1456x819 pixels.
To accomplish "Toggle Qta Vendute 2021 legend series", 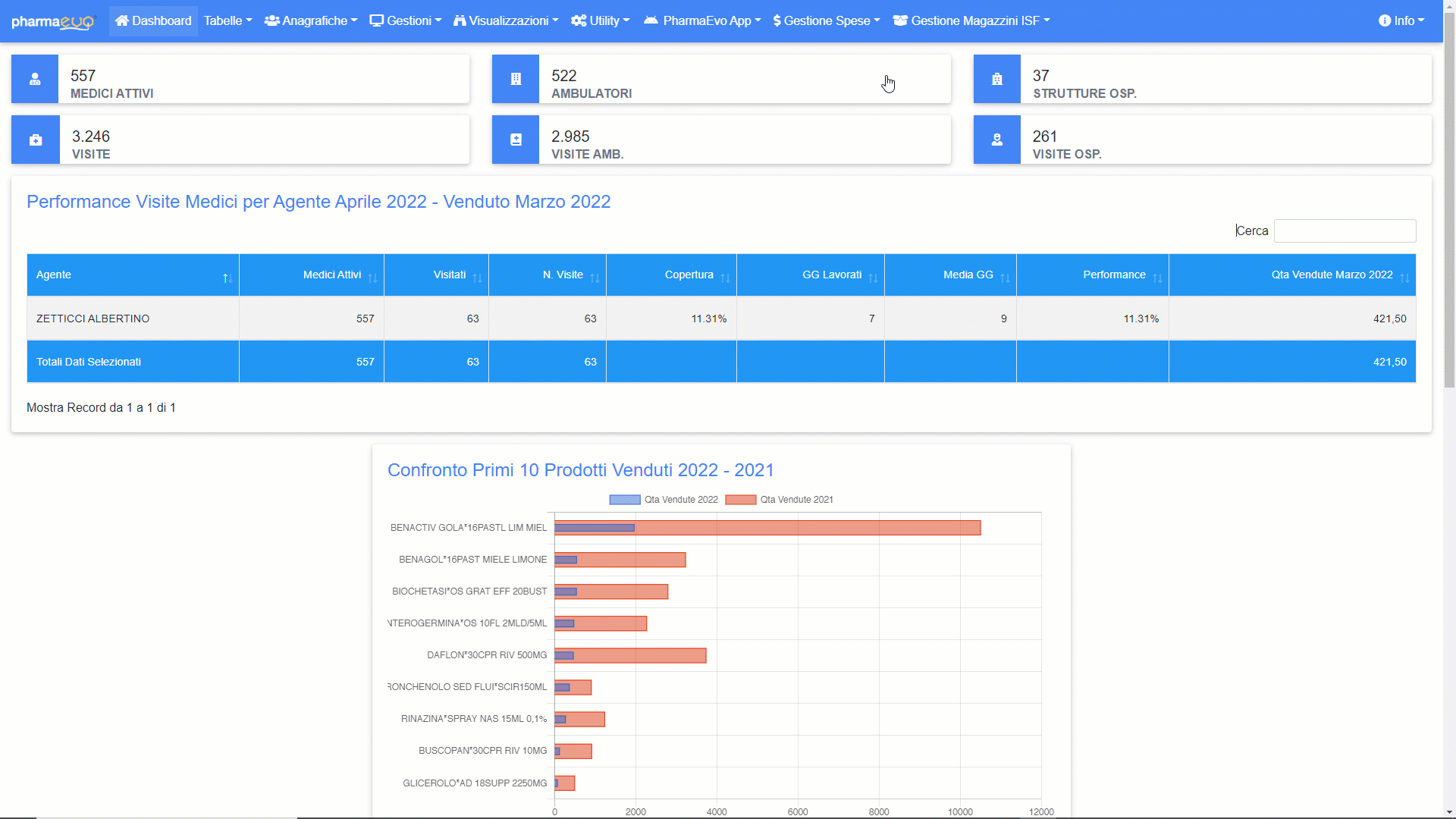I will pyautogui.click(x=780, y=500).
